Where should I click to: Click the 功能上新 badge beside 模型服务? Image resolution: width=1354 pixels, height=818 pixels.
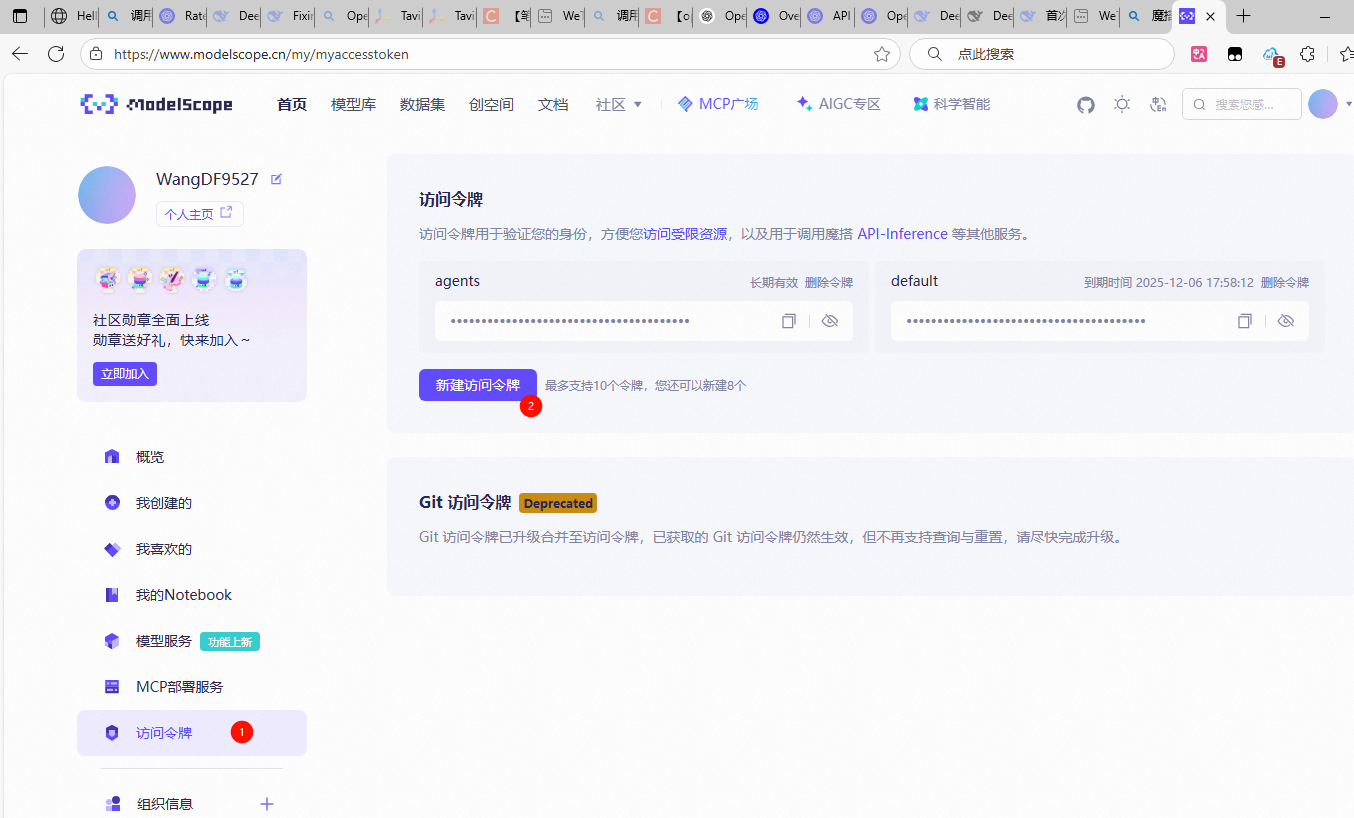(x=230, y=642)
